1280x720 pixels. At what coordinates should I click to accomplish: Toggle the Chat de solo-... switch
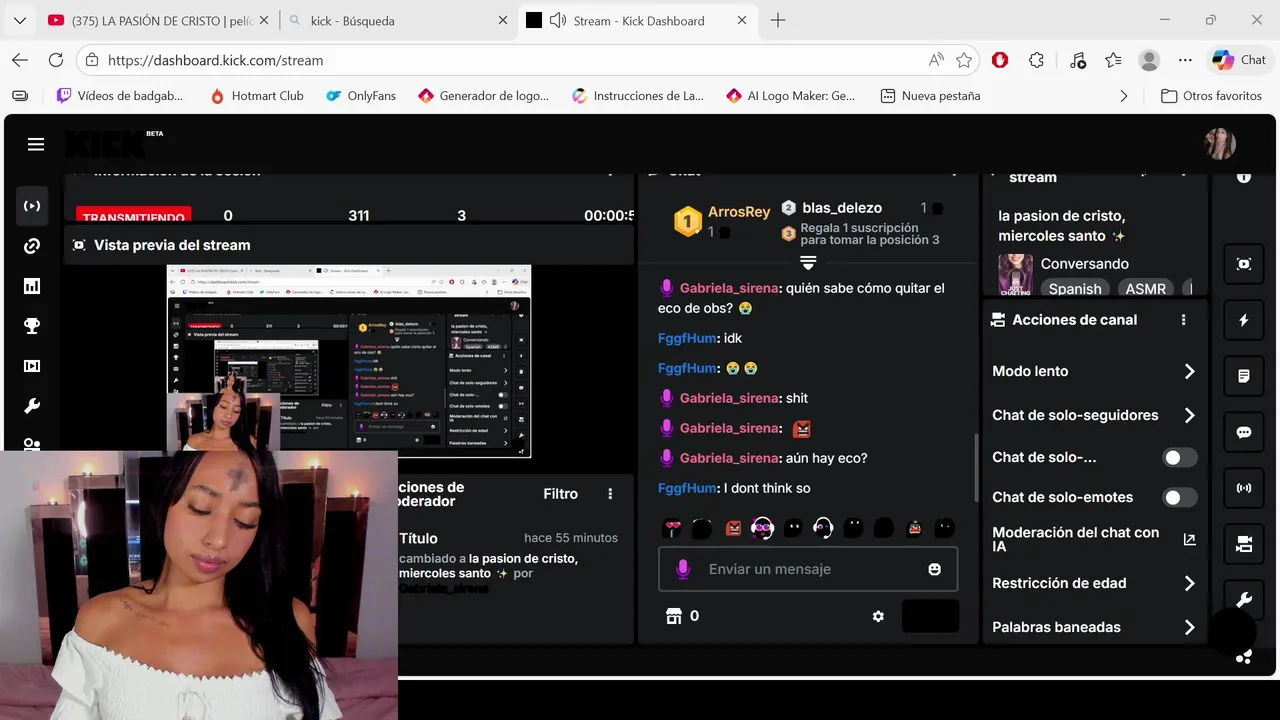1180,457
